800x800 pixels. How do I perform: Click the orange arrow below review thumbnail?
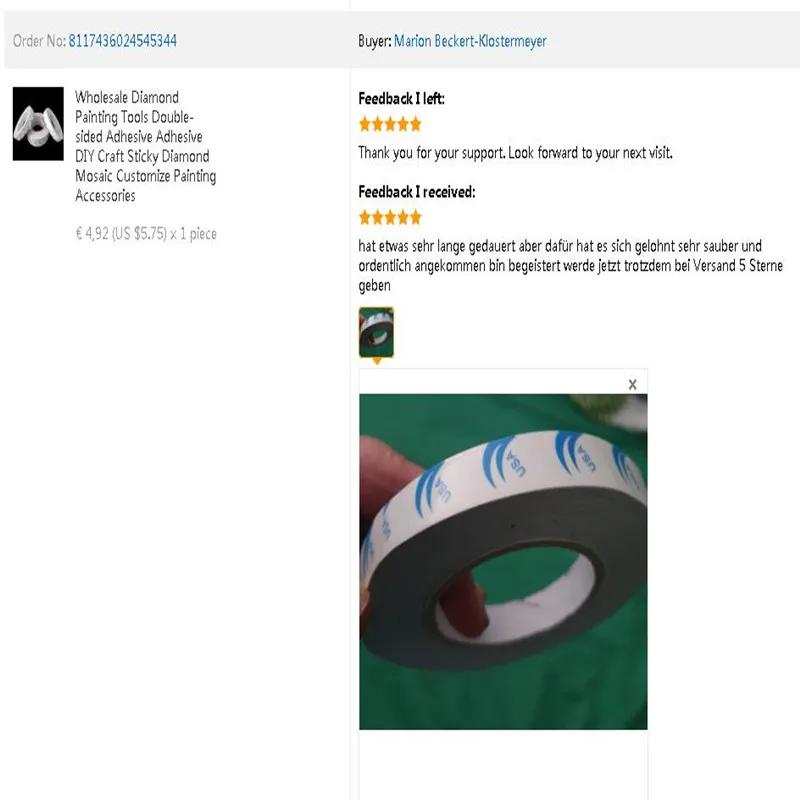(x=377, y=361)
